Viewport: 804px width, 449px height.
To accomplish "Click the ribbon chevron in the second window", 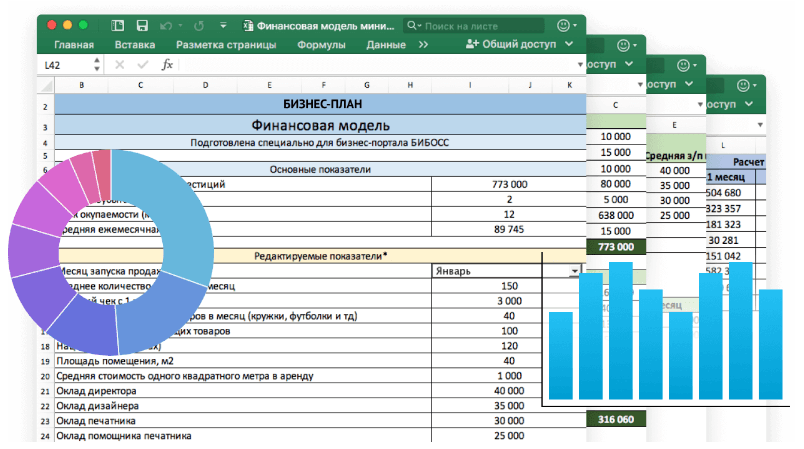I will pos(629,64).
